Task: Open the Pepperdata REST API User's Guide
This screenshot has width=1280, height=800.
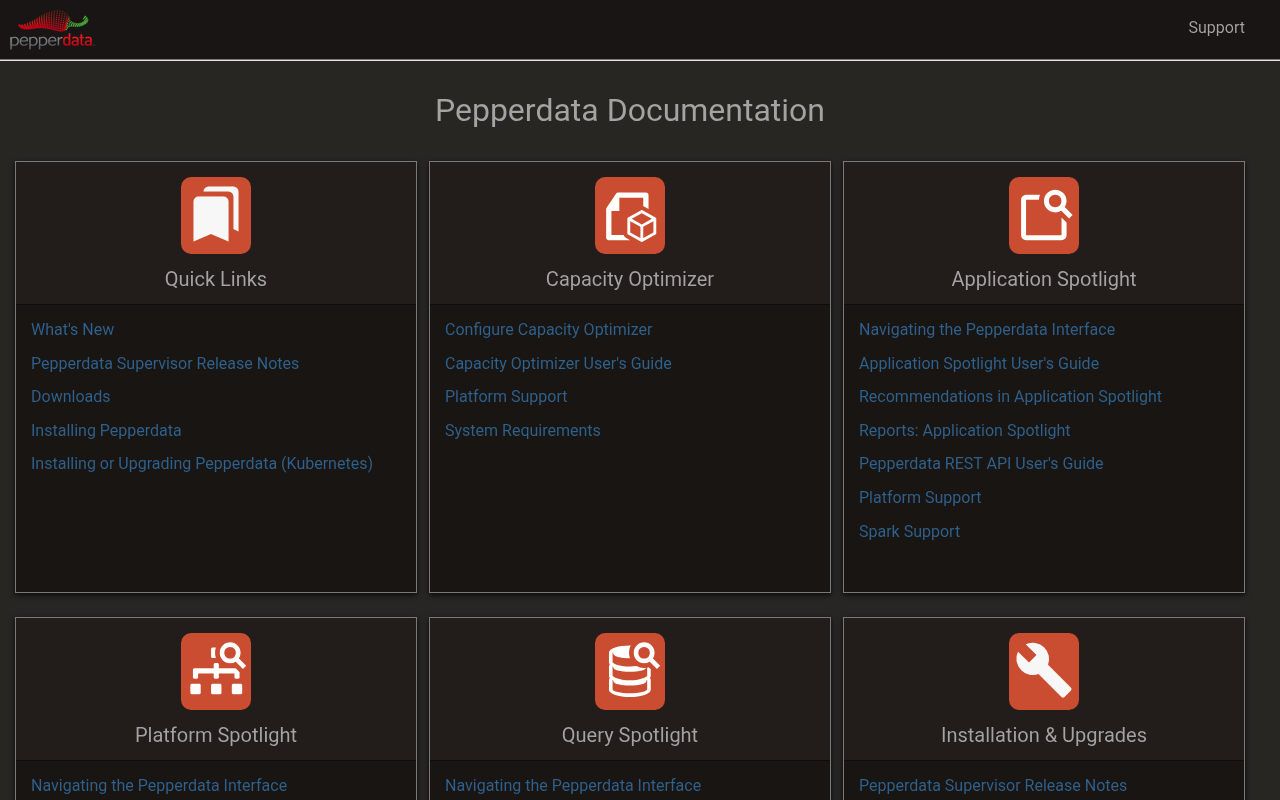Action: 981,463
